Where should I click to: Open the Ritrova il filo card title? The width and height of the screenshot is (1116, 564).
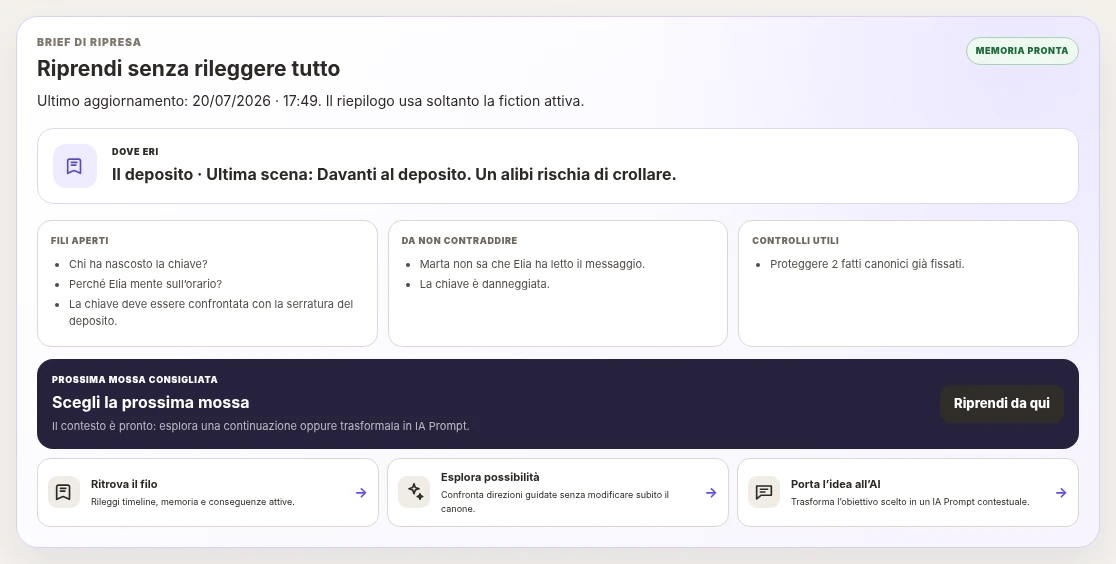pos(124,484)
